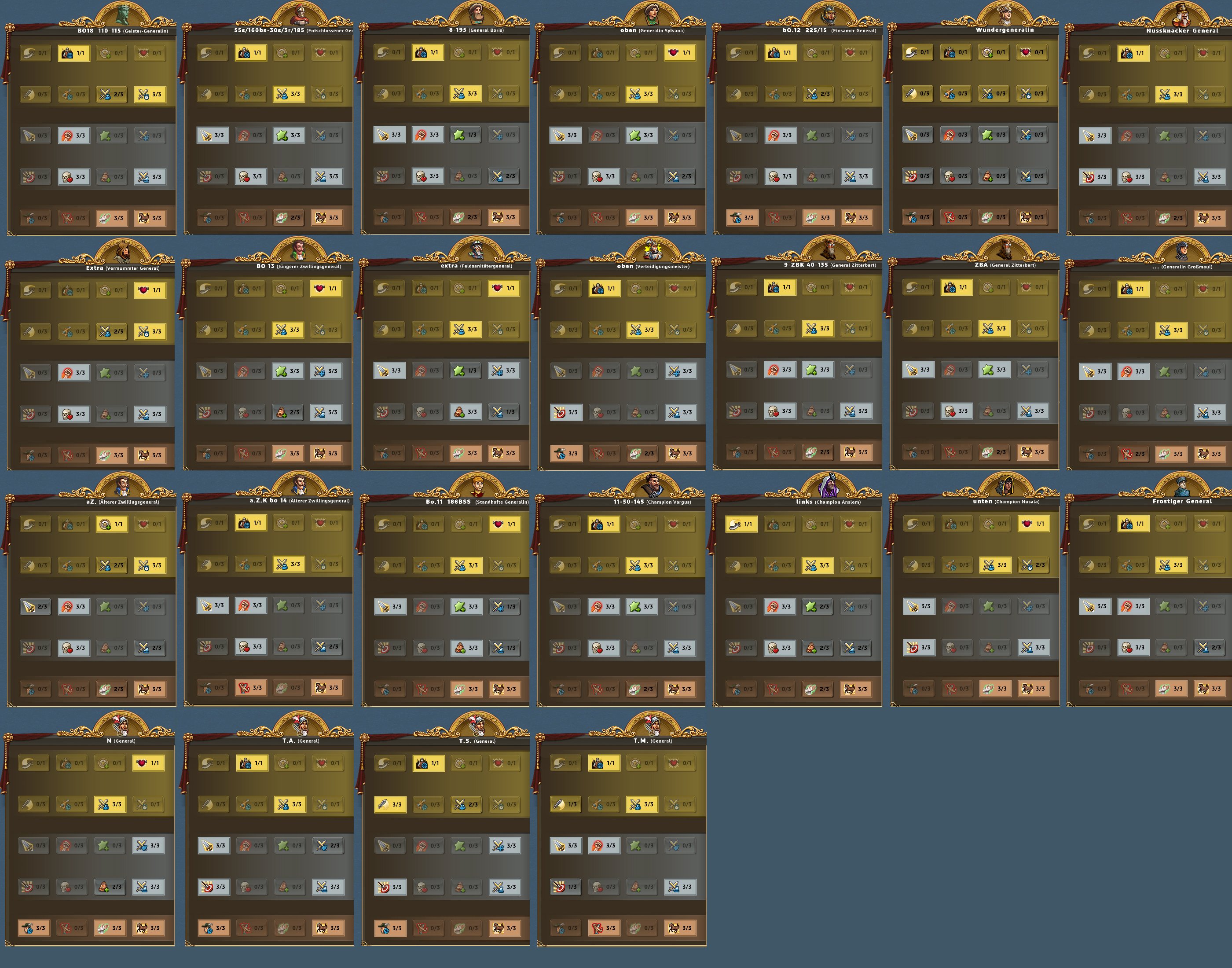Click Nussknacker-General's arrow target skill 3/3

pyautogui.click(x=1095, y=177)
